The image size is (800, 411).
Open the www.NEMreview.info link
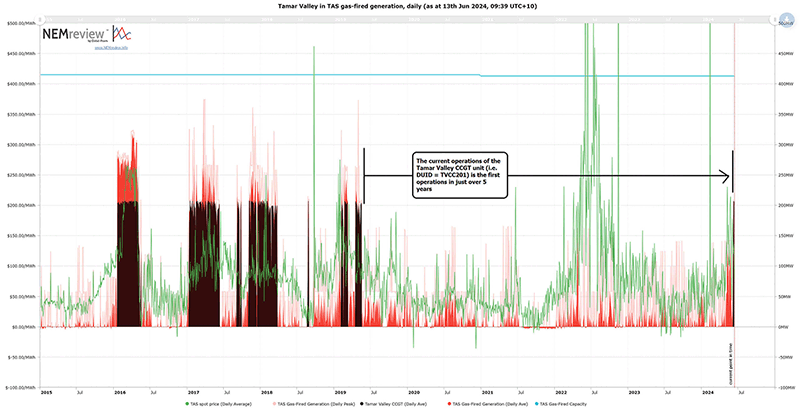[113, 47]
